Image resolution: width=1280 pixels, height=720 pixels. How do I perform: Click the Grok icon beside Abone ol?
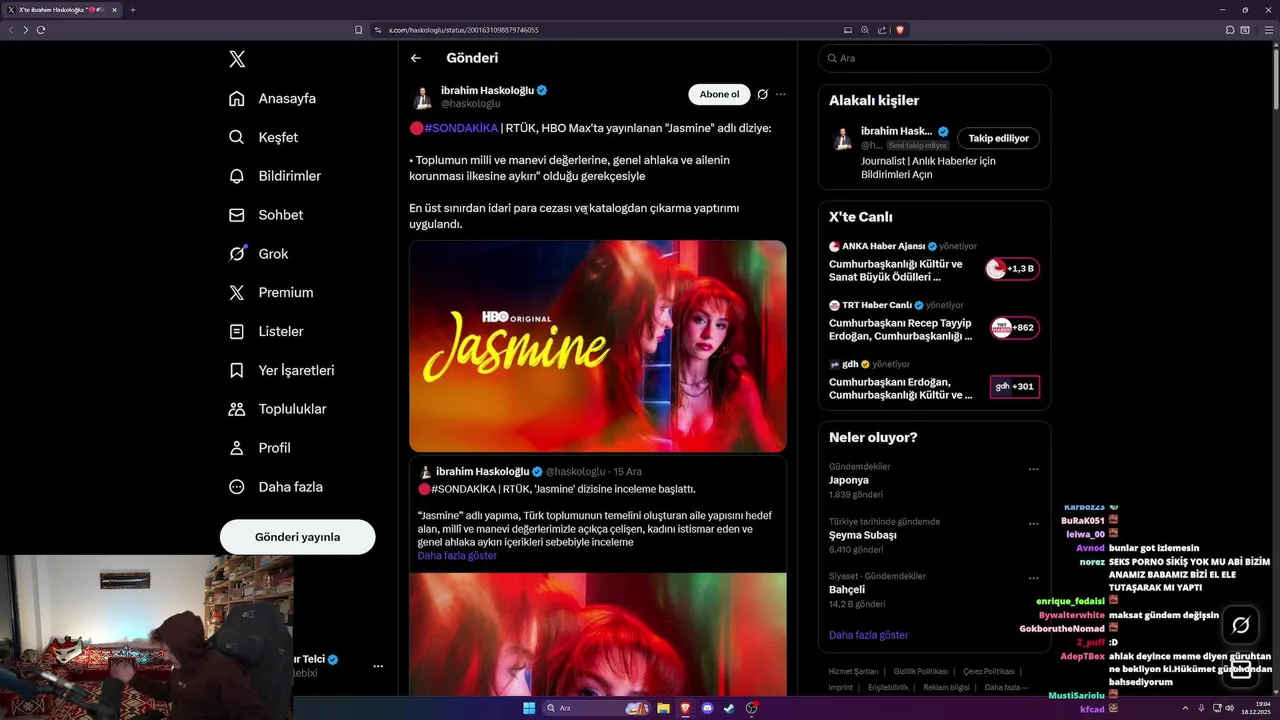(x=763, y=94)
